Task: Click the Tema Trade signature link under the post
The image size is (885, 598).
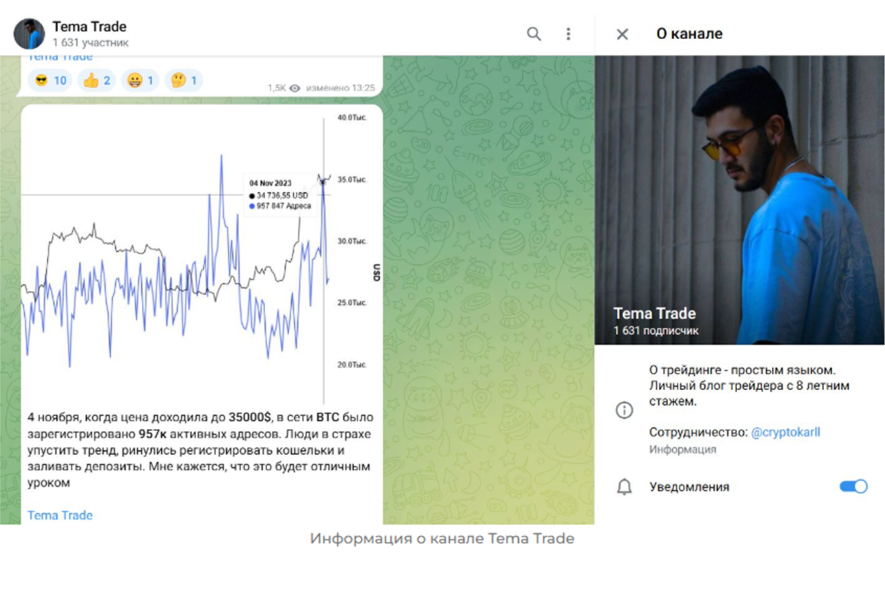Action: [x=59, y=515]
